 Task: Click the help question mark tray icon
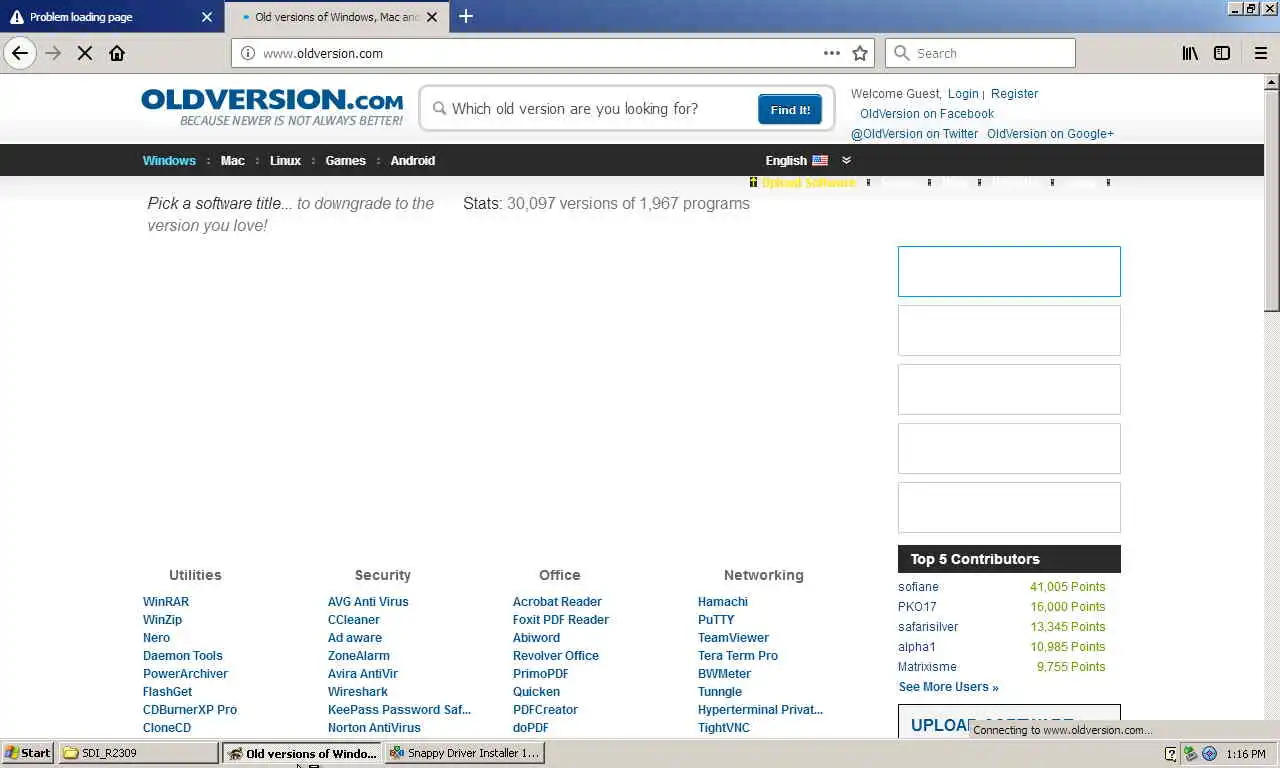(x=1171, y=753)
